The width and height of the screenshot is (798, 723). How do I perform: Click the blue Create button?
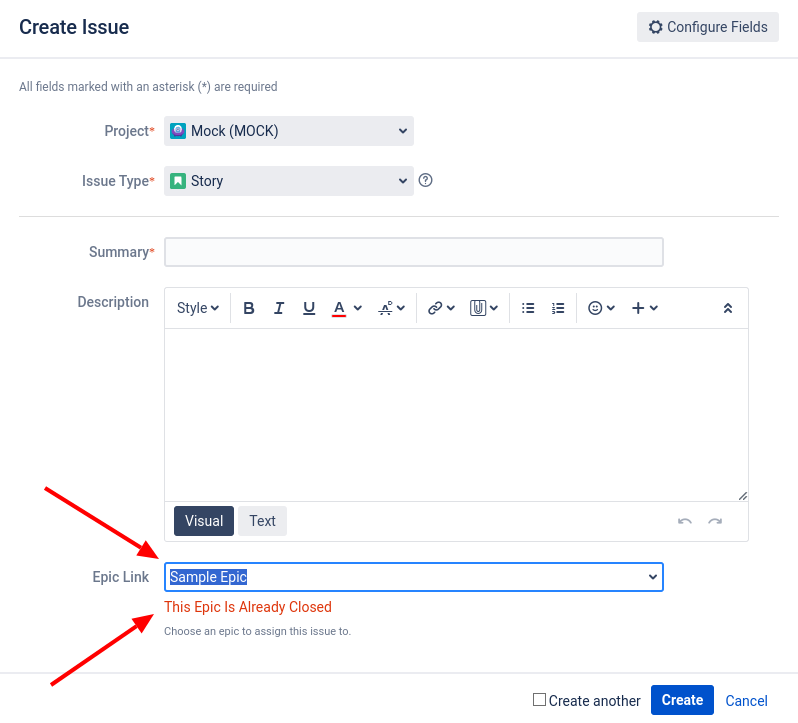682,700
